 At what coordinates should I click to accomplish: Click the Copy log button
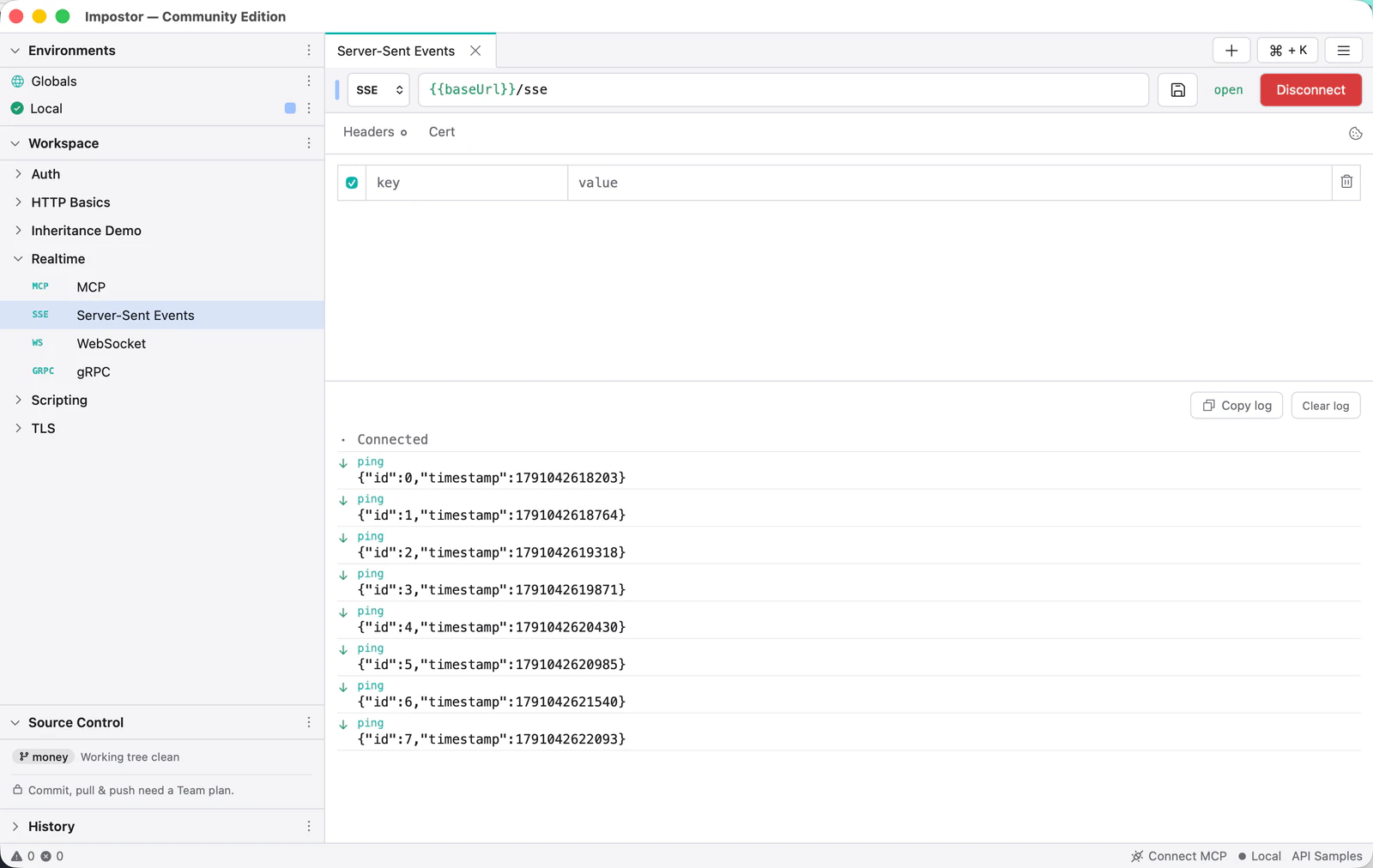(1237, 406)
